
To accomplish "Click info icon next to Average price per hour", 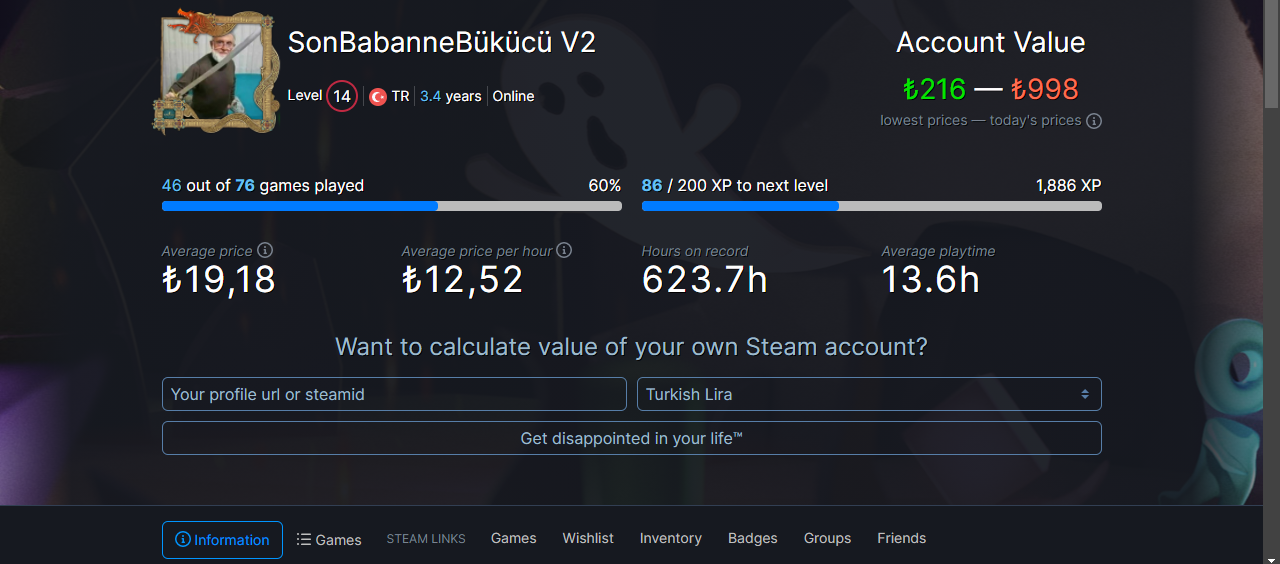I will [x=564, y=251].
